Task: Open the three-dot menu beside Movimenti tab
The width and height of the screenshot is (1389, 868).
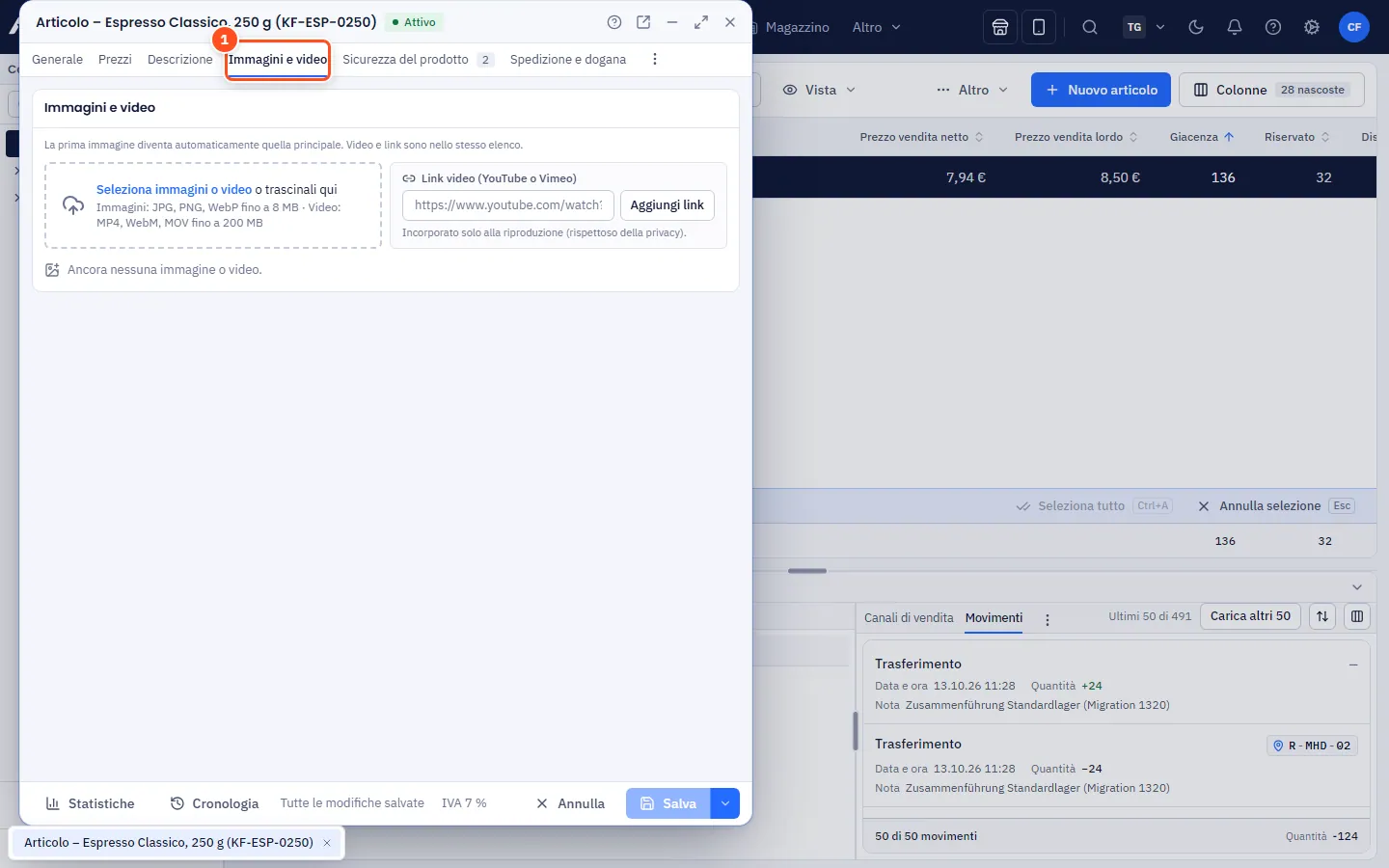Action: pos(1048,619)
